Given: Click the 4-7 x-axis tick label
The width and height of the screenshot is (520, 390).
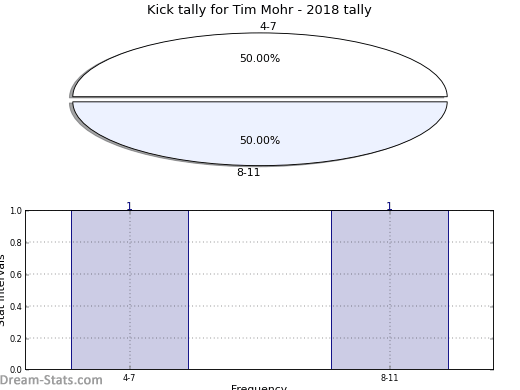Looking at the screenshot, I should tap(129, 378).
